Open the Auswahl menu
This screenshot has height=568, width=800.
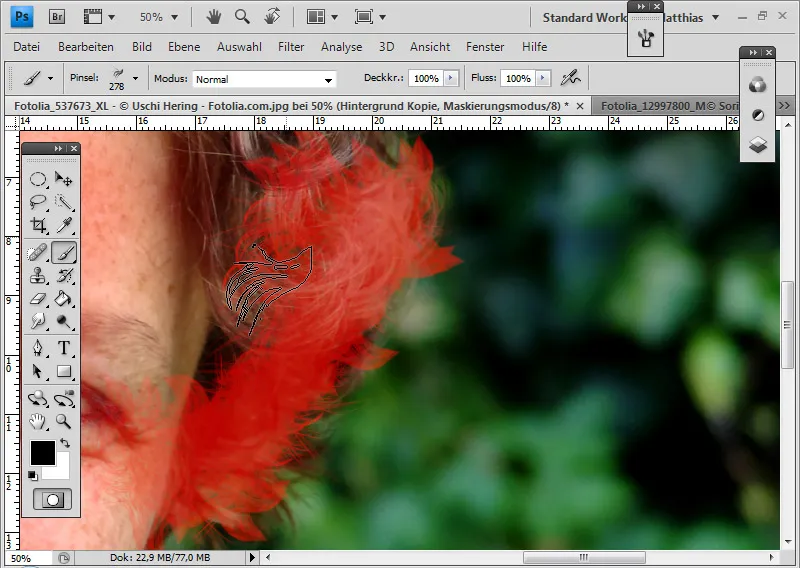[x=239, y=47]
